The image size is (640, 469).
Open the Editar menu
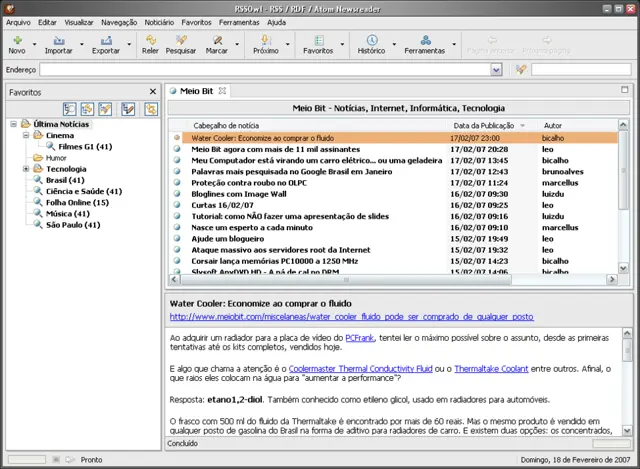pos(47,22)
